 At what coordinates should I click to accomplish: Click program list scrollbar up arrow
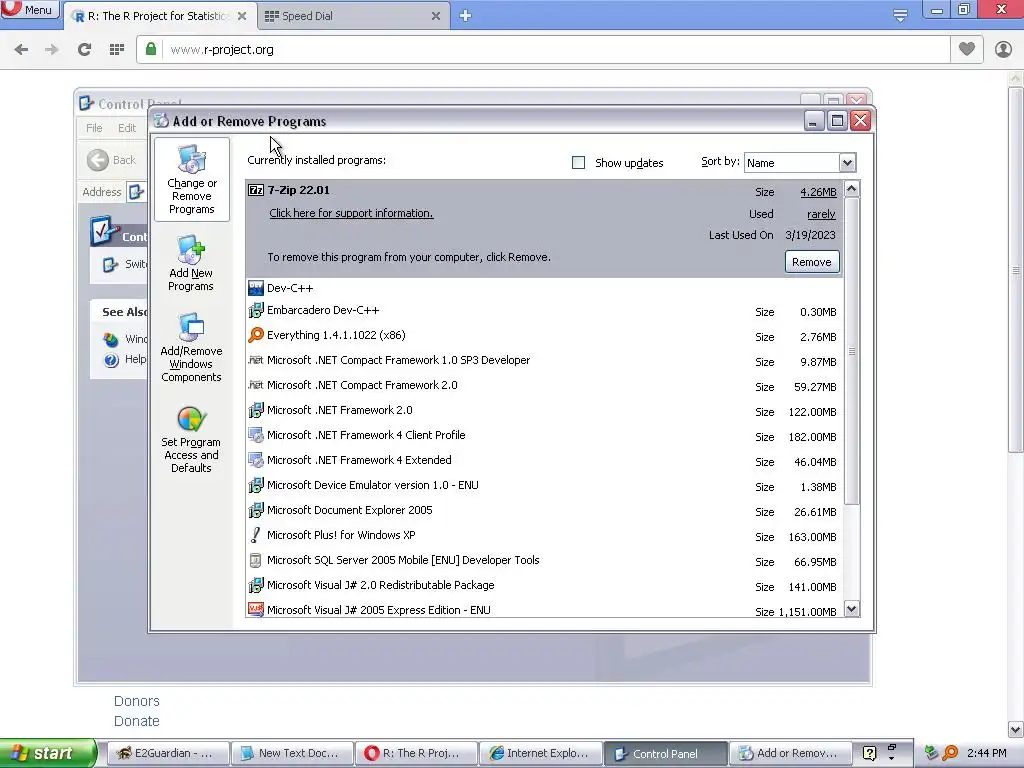[851, 189]
